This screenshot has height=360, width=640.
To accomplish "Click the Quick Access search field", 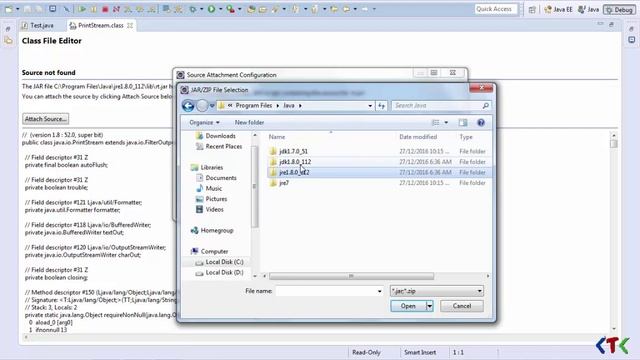I will [496, 9].
